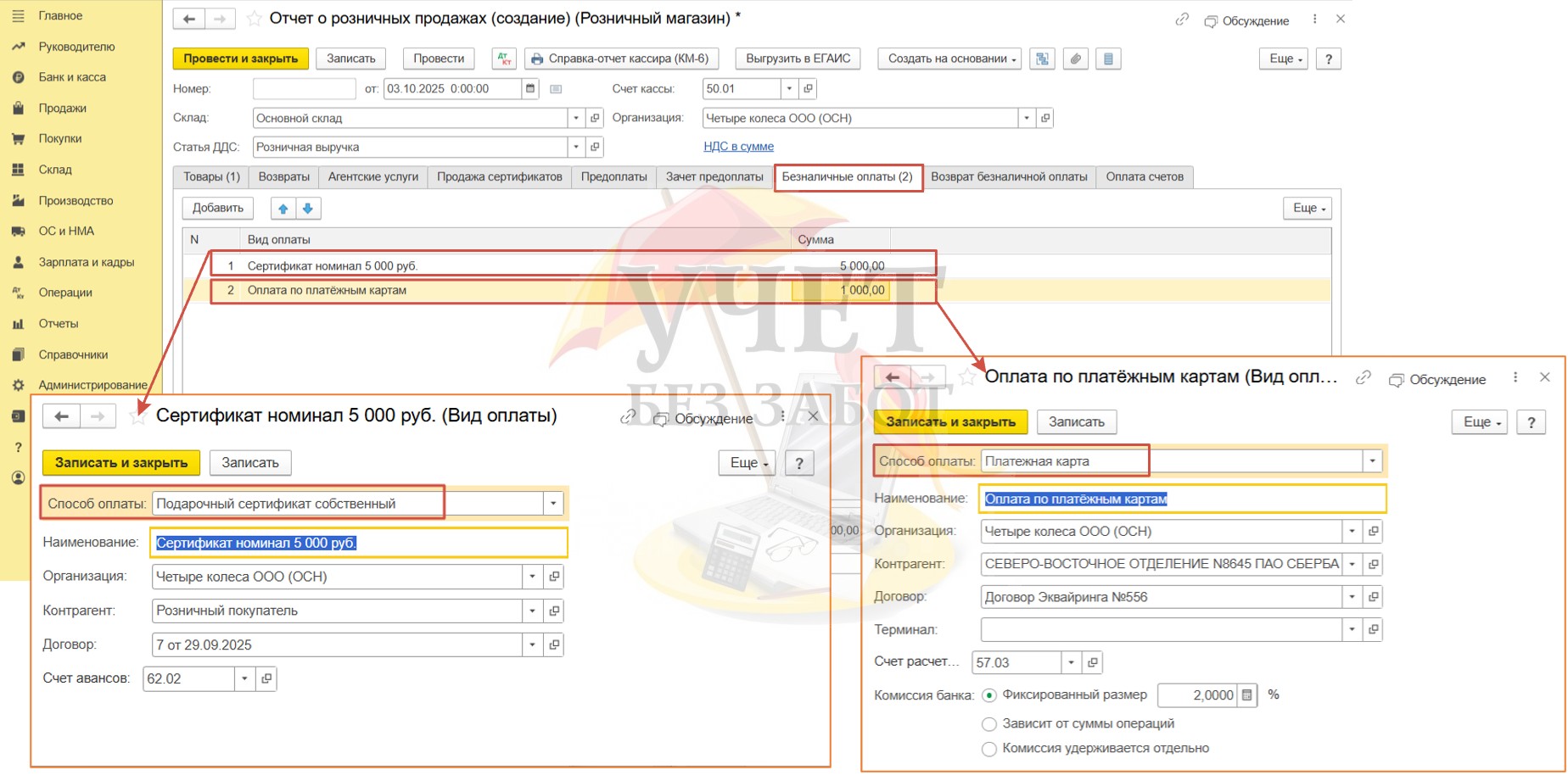This screenshot has width=1568, height=781.
Task: Click Провести и закрыть button
Action: coord(241,59)
